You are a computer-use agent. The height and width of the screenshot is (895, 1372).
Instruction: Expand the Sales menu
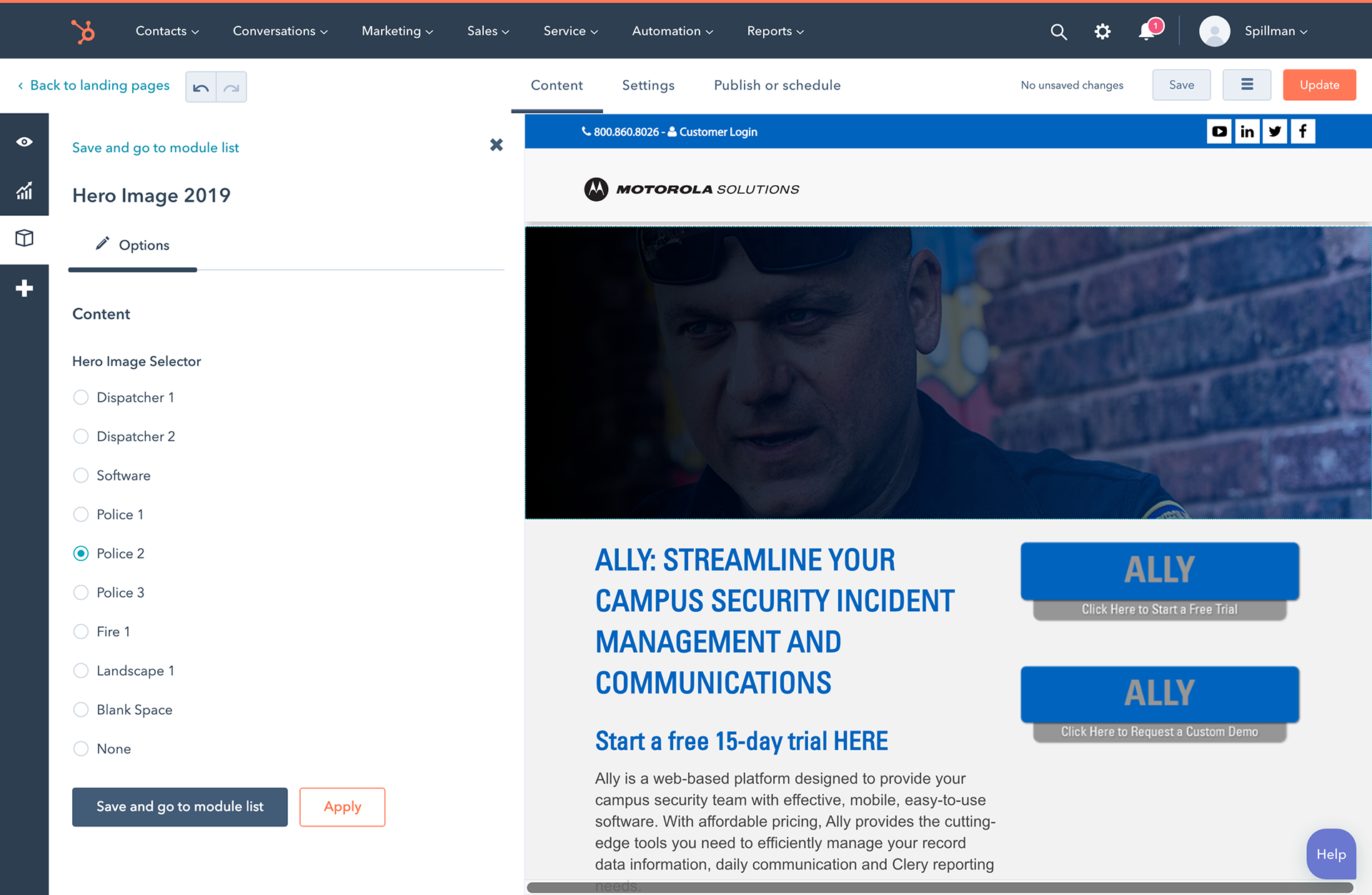point(488,31)
